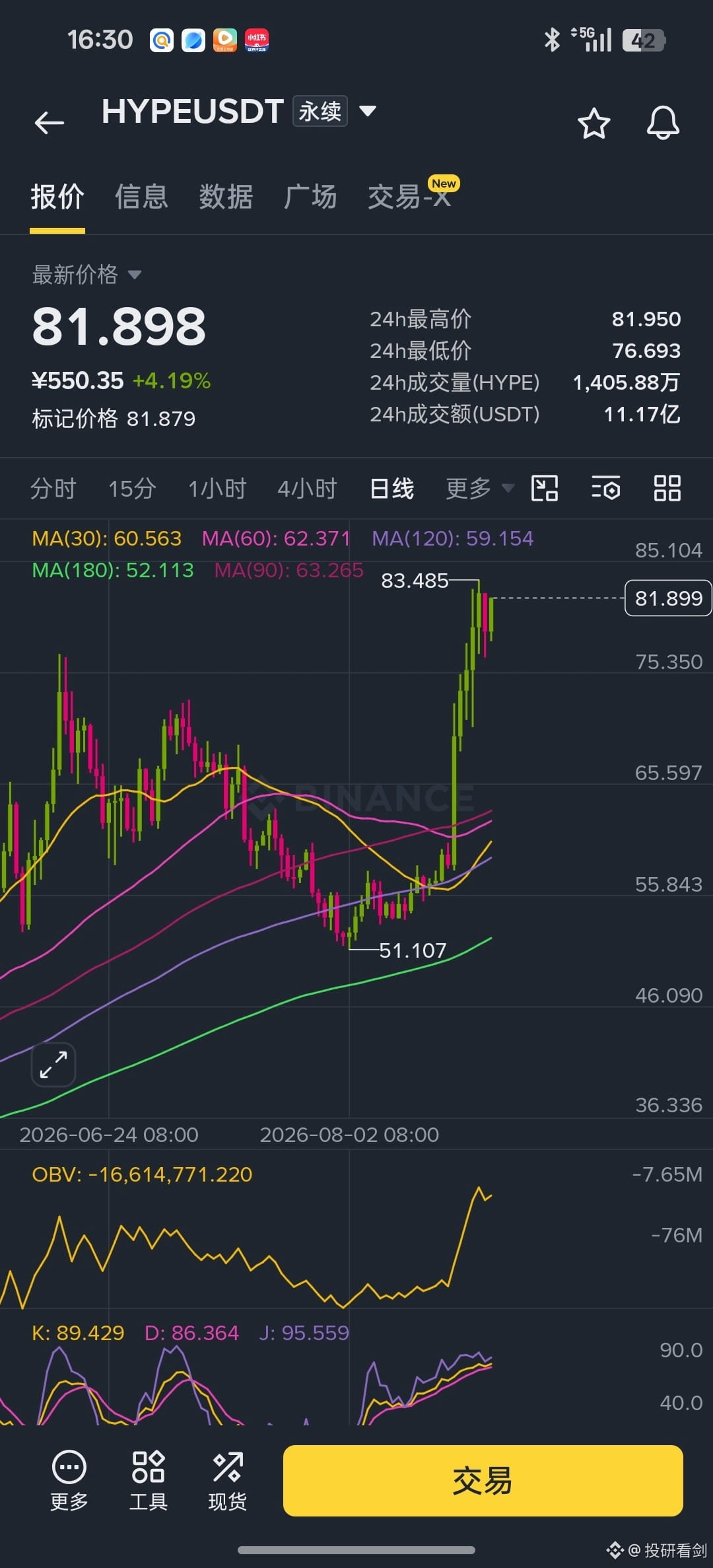Tap the Bluetooth status icon

pos(552,40)
